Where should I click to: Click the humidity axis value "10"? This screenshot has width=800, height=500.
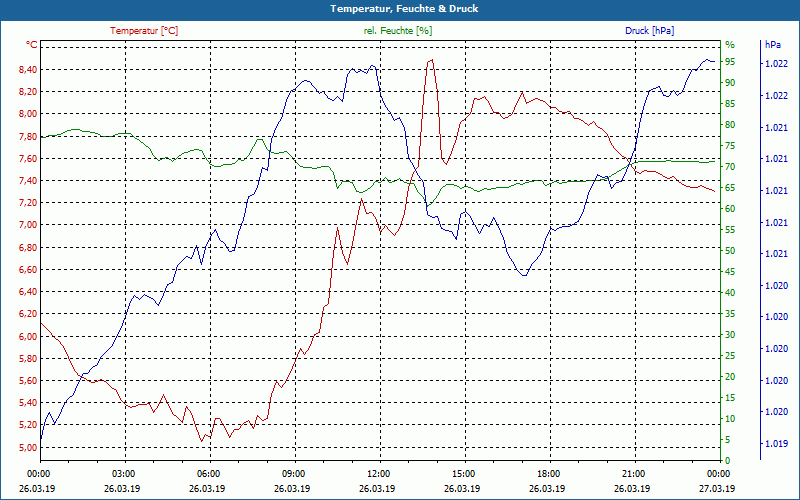pyautogui.click(x=730, y=419)
